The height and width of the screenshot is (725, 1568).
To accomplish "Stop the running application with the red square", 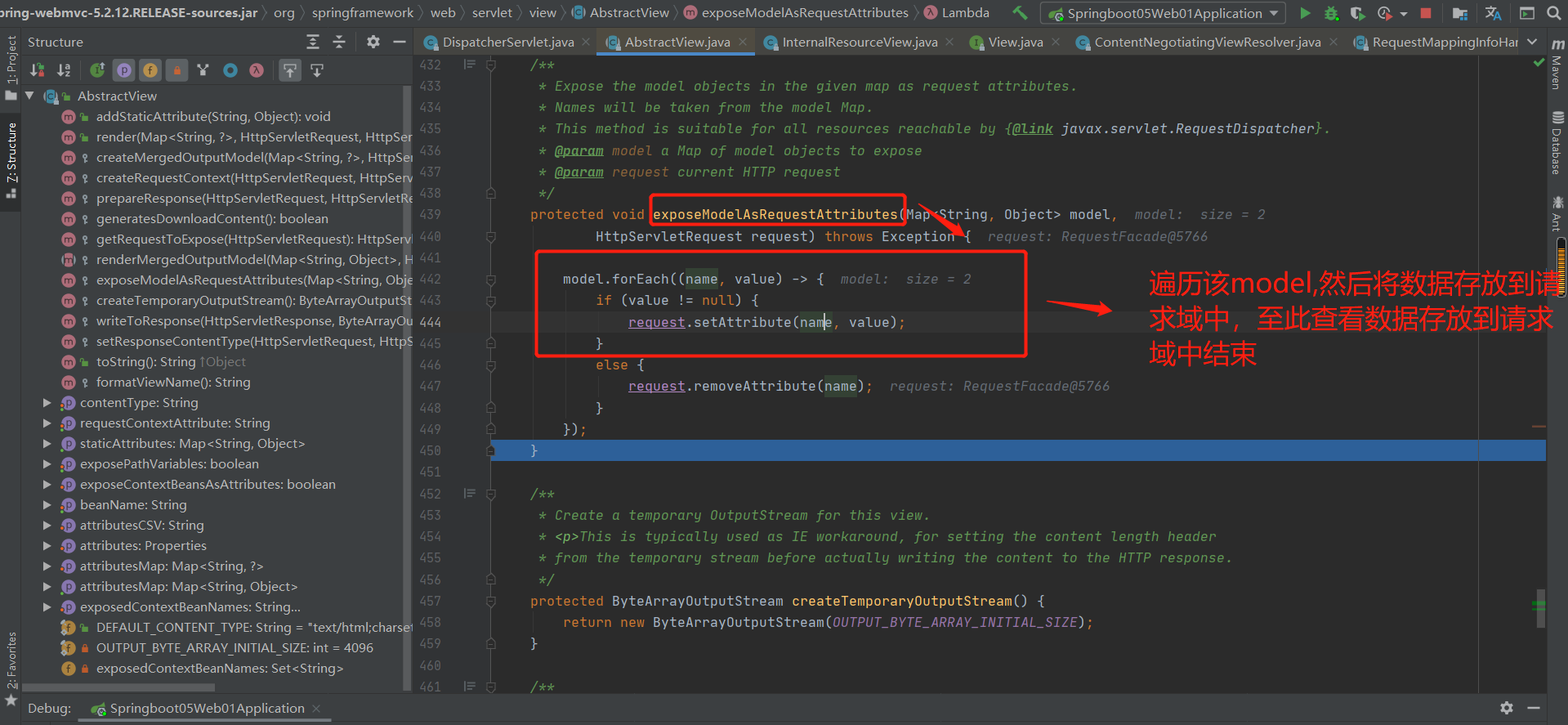I will click(1426, 13).
